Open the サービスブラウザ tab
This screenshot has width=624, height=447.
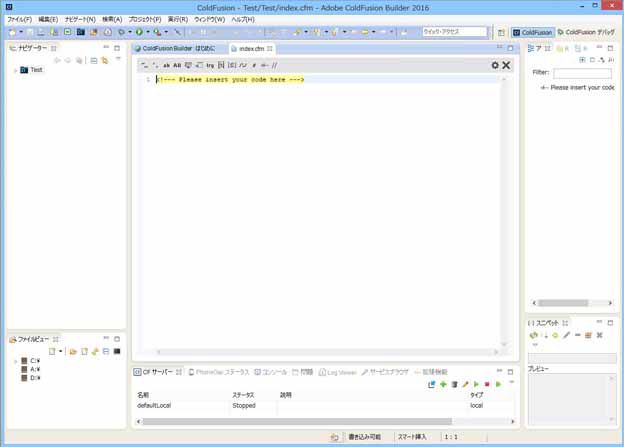pyautogui.click(x=385, y=372)
